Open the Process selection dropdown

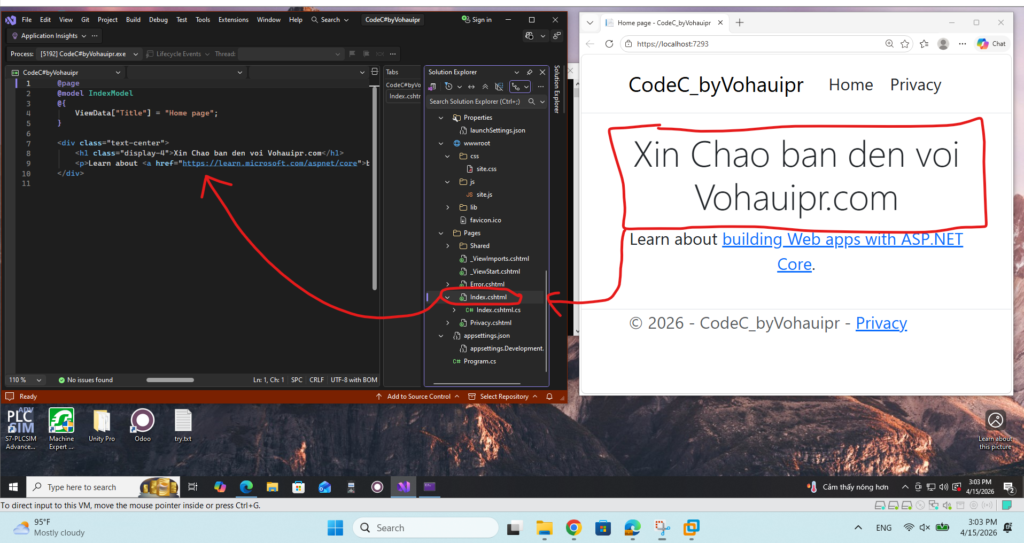(135, 53)
